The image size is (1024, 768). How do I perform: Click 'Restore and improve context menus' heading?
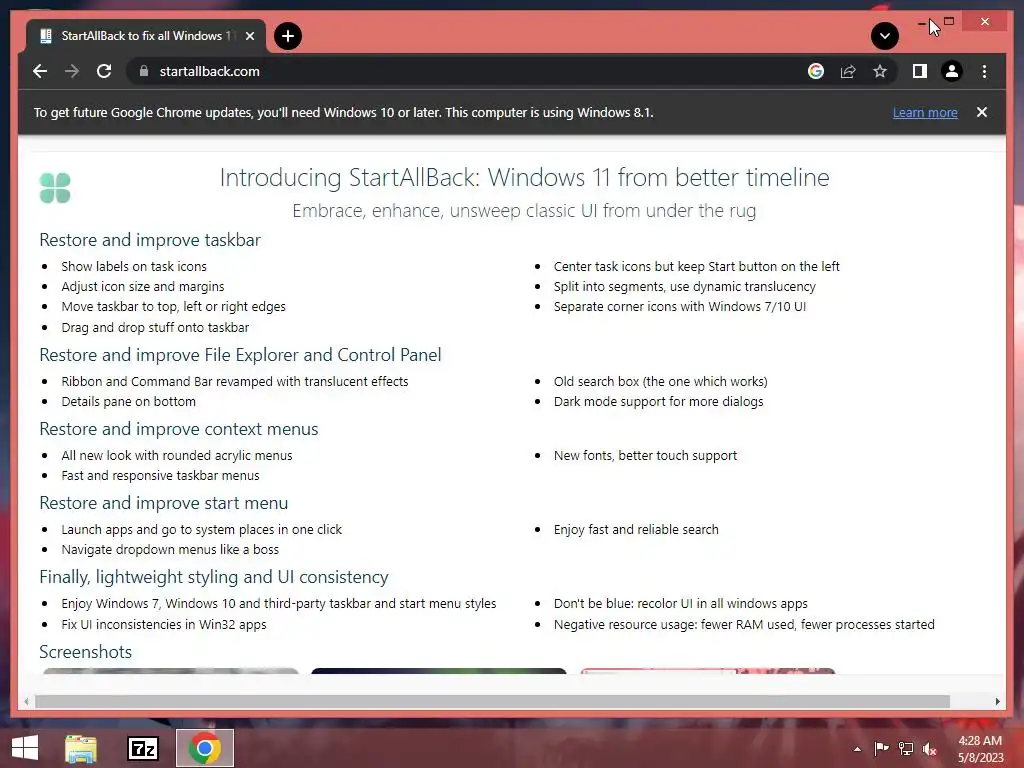178,429
